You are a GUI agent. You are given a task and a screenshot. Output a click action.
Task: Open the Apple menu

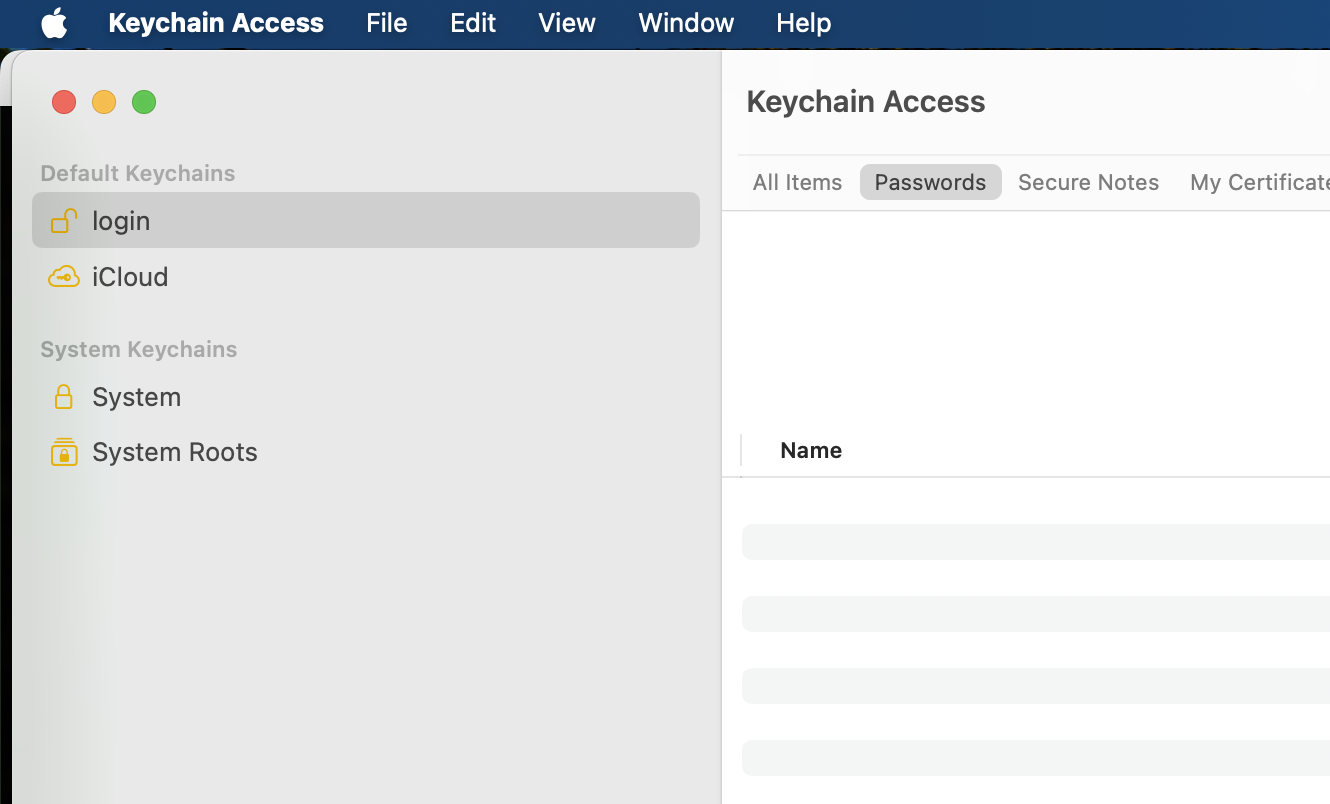(54, 23)
